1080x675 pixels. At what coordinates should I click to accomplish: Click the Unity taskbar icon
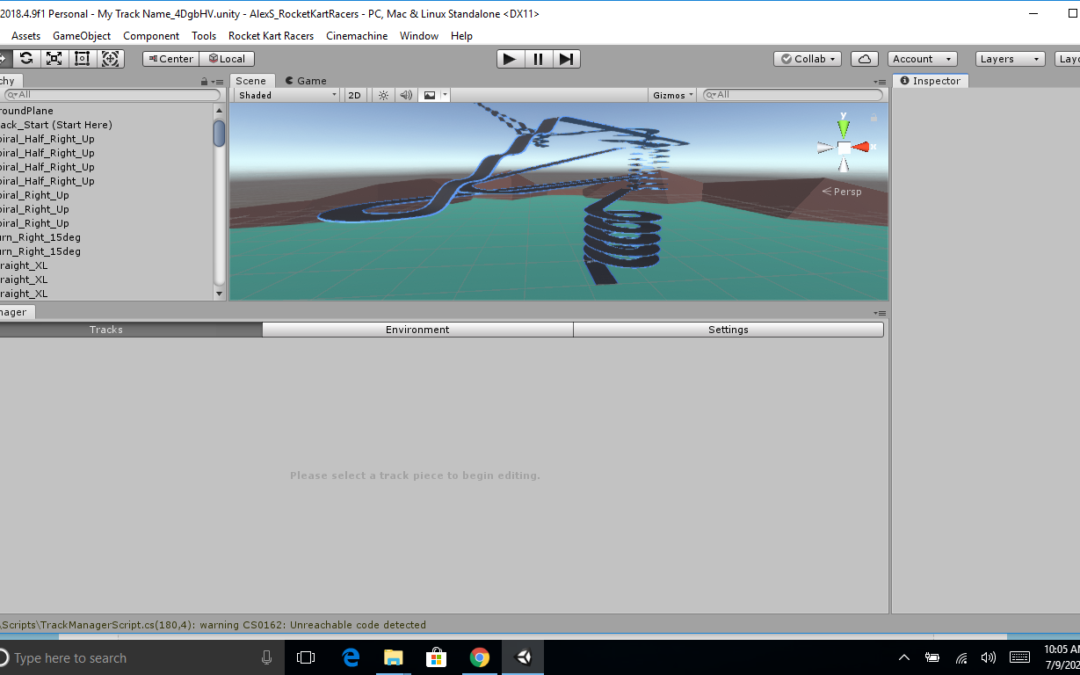(x=523, y=658)
